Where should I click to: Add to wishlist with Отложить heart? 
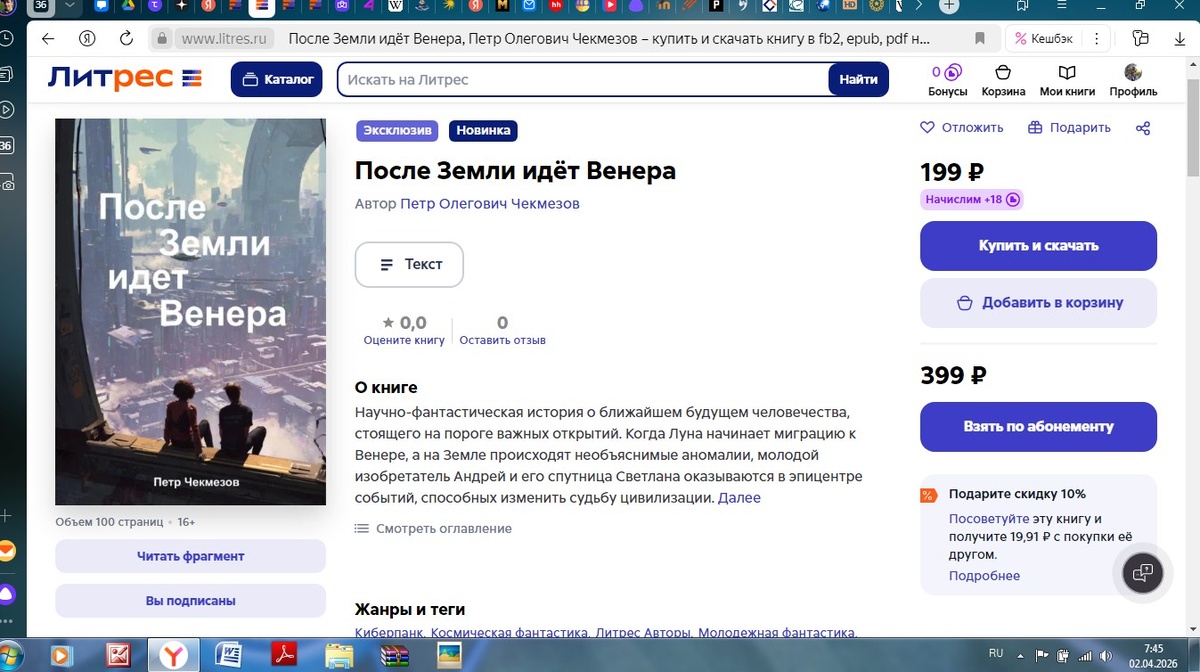tap(961, 127)
